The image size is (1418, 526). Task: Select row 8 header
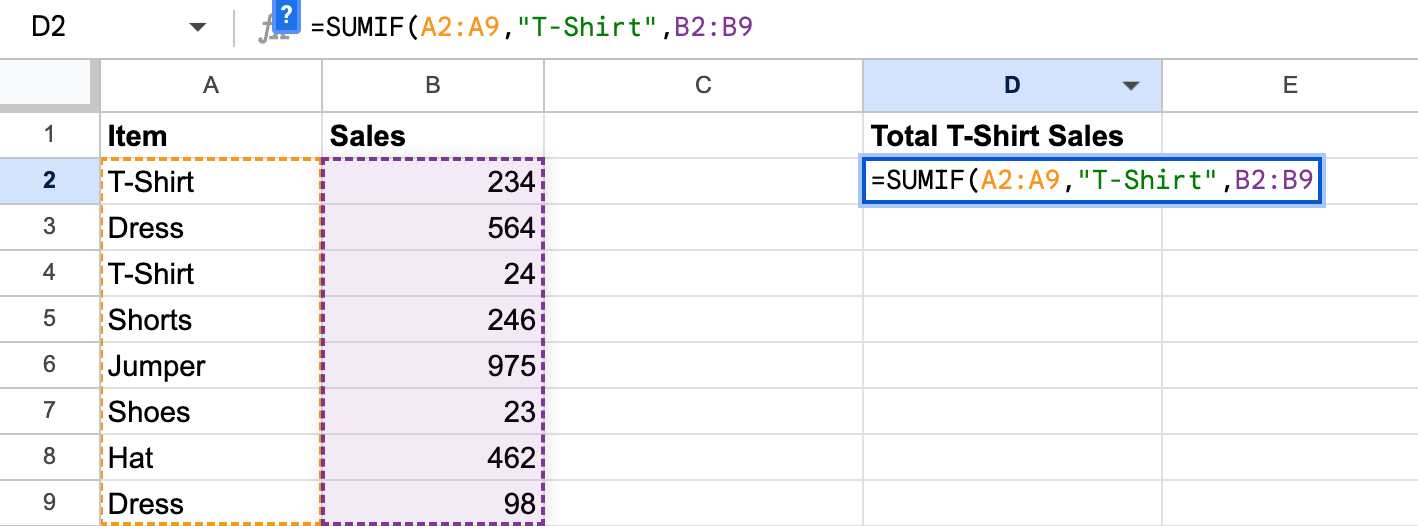50,457
